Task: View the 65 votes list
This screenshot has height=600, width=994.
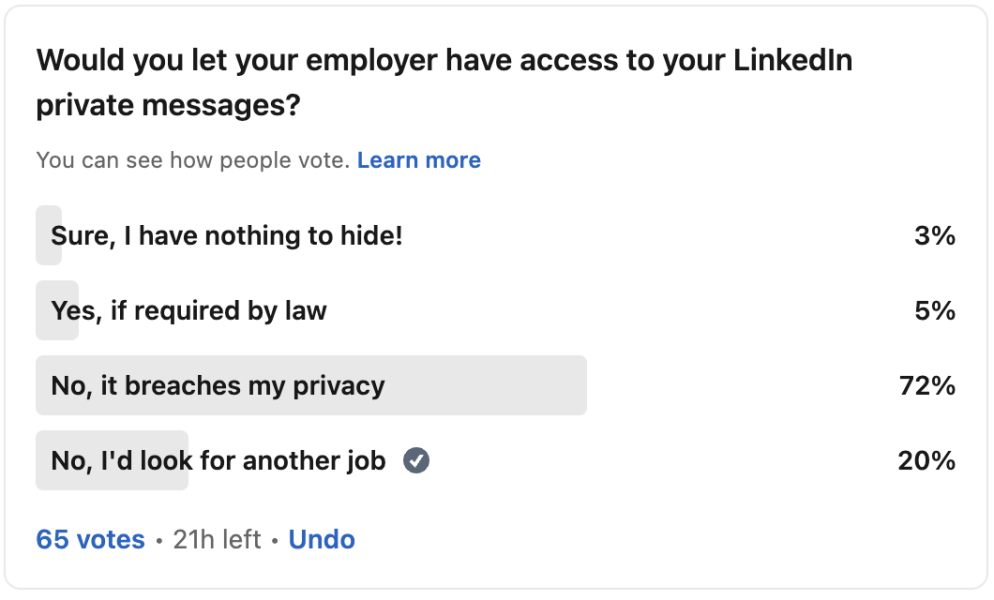Action: point(91,540)
